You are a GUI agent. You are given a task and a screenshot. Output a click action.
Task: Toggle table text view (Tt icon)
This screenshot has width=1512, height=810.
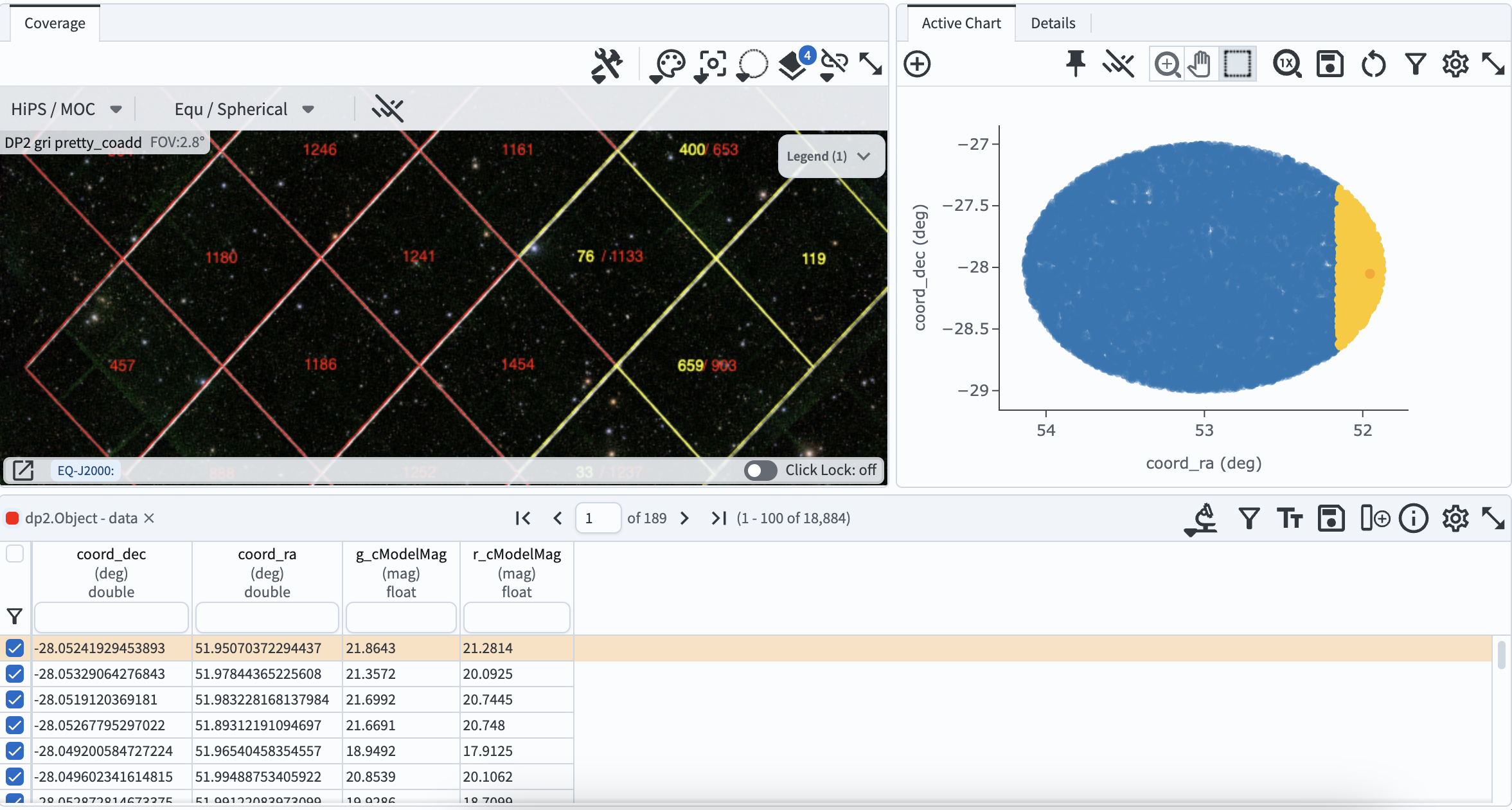(x=1289, y=518)
